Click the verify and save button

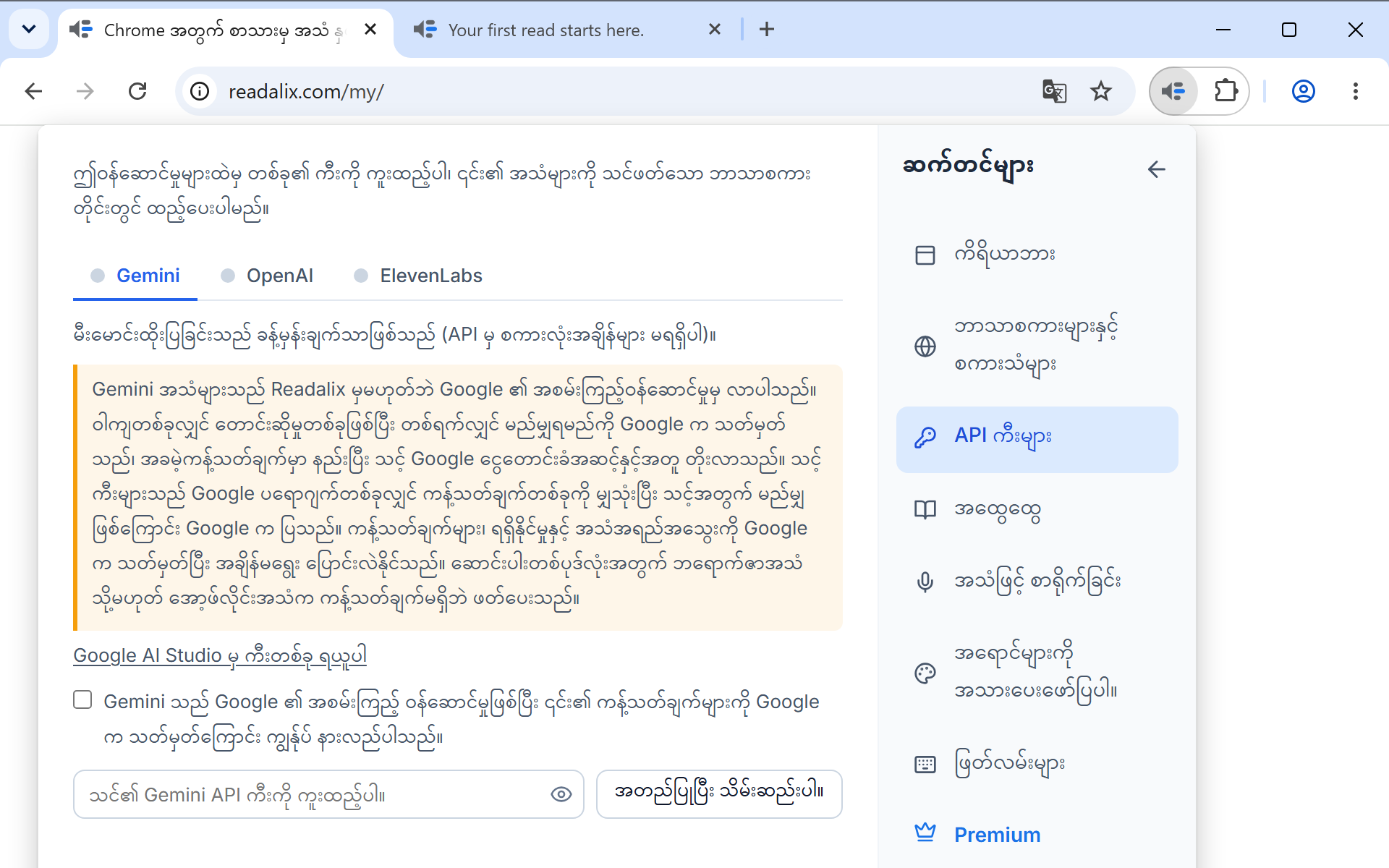pyautogui.click(x=719, y=794)
